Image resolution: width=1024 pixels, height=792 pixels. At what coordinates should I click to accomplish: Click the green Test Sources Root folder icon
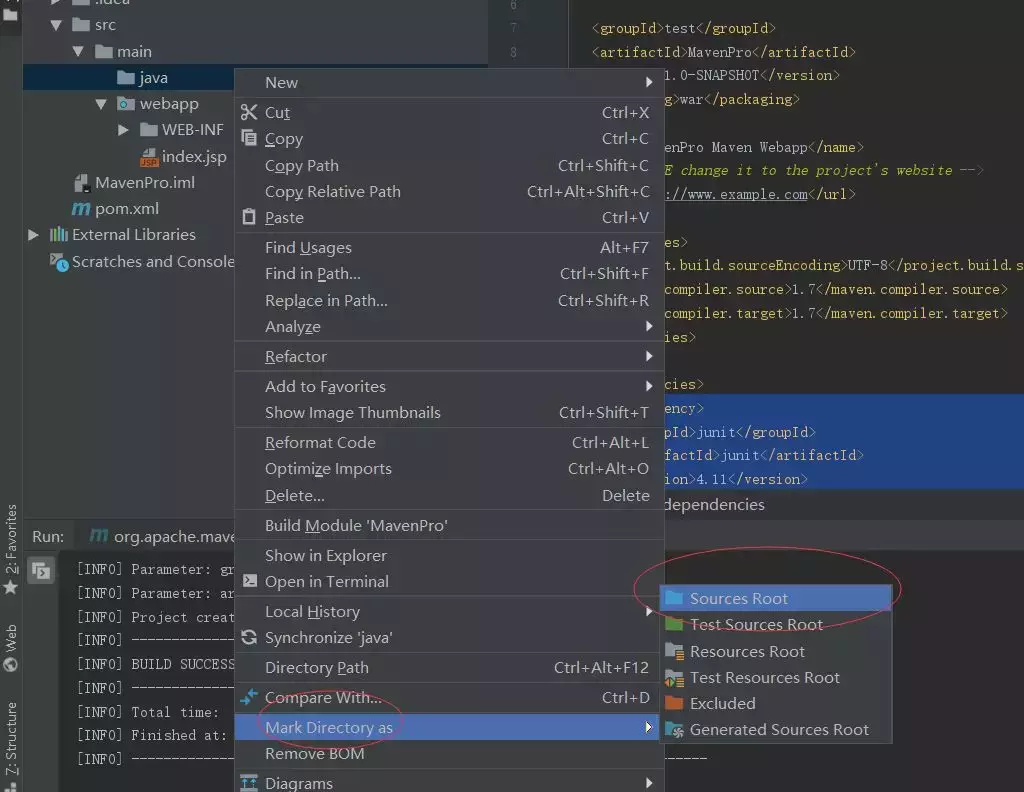pyautogui.click(x=674, y=624)
